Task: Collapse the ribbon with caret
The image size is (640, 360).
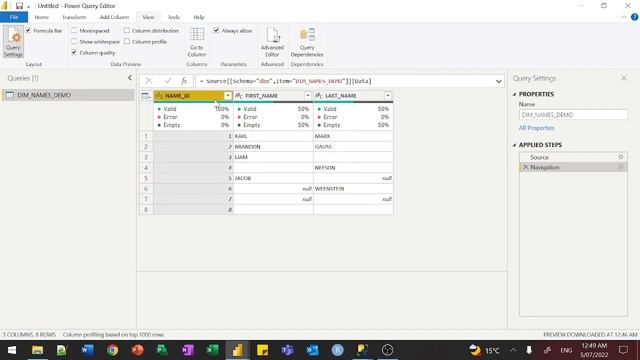Action: pyautogui.click(x=624, y=17)
